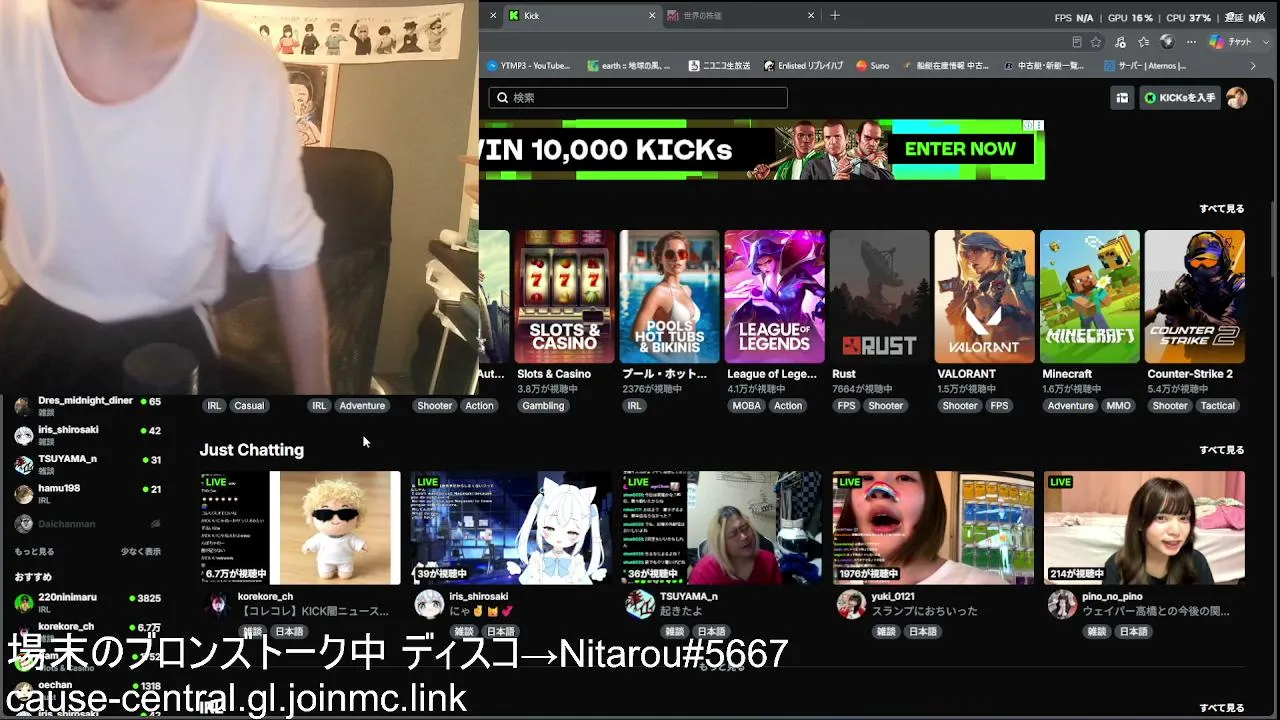Open the browser three-dots menu
This screenshot has height=720, width=1280.
click(1190, 42)
